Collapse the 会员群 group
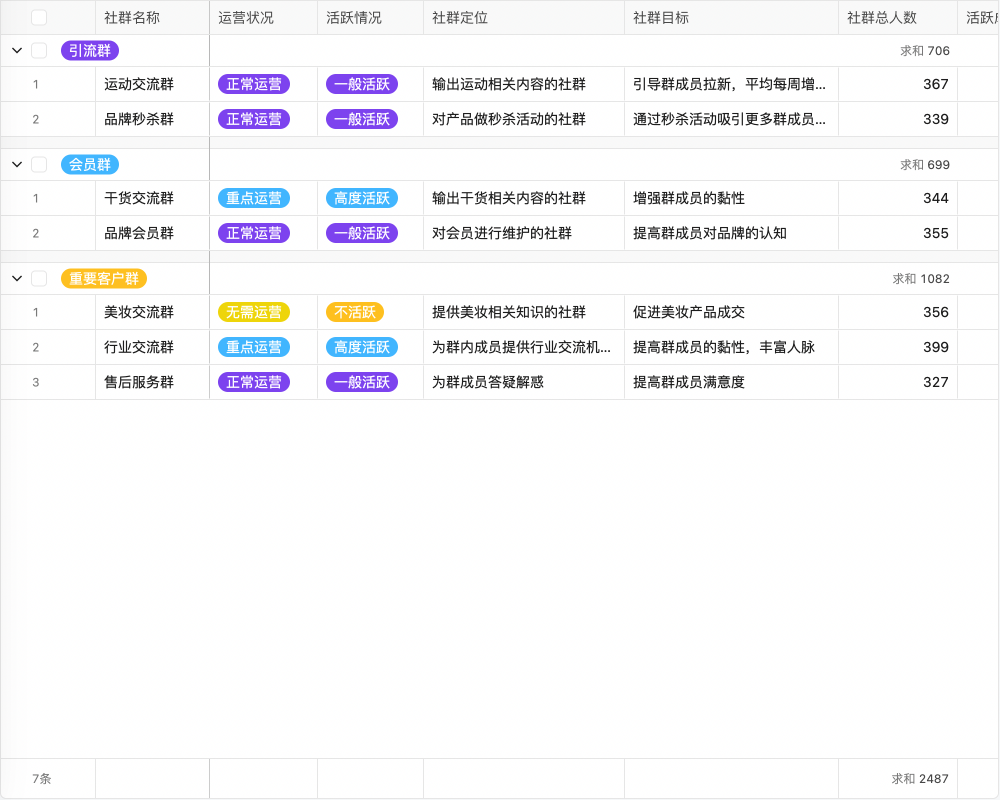The height and width of the screenshot is (800, 1000). [15, 164]
